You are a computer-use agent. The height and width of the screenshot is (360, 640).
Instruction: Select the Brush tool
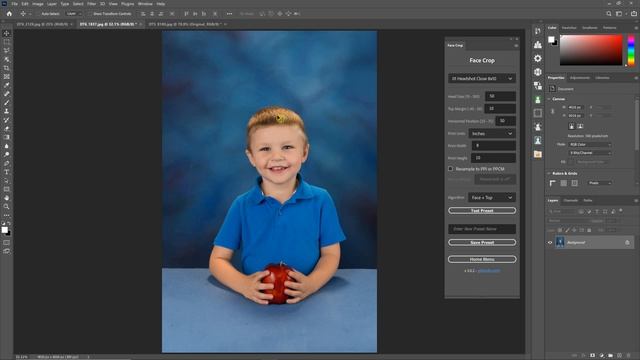(7, 102)
